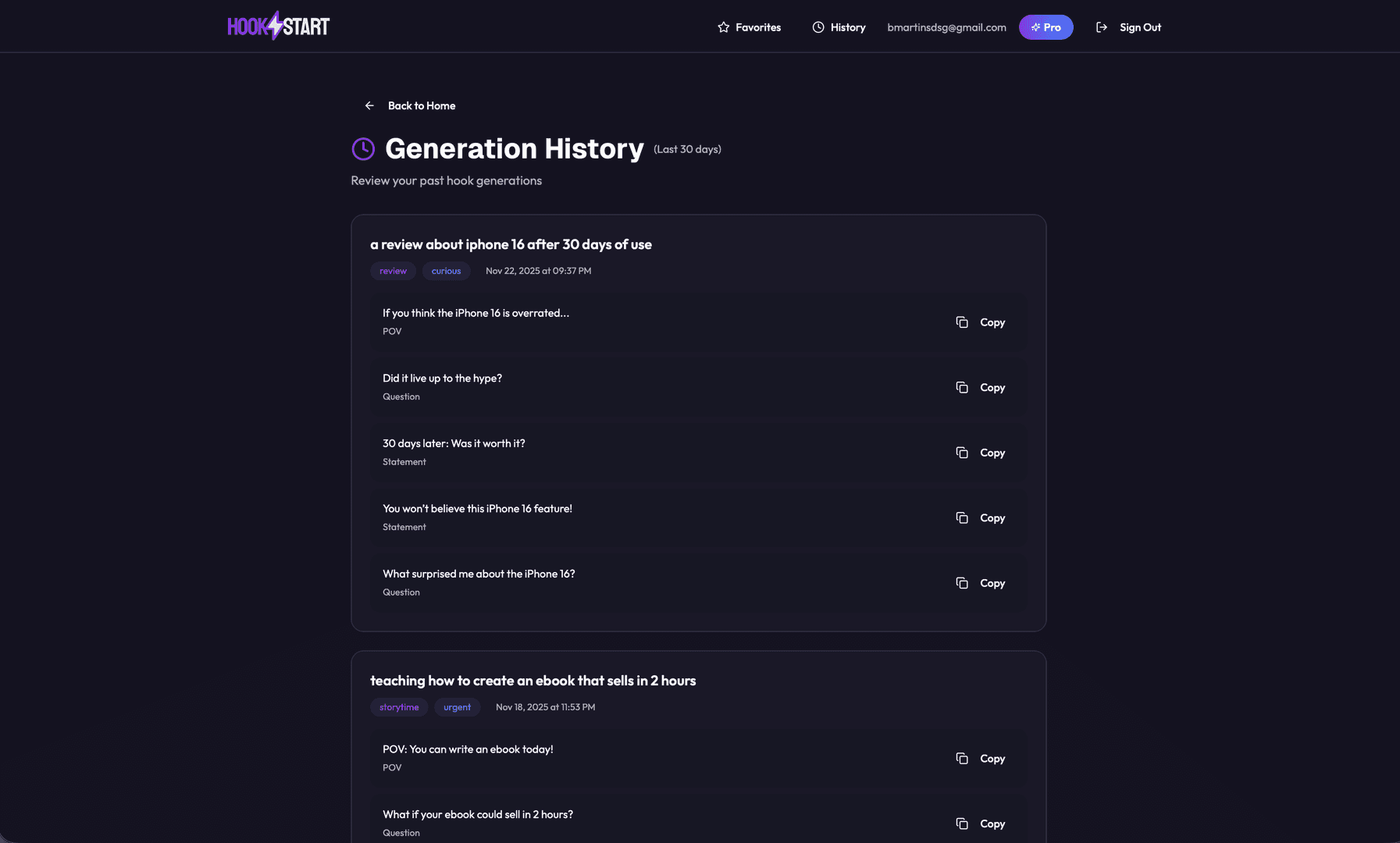The width and height of the screenshot is (1400, 843).
Task: Click the Favorites star icon
Action: (x=724, y=27)
